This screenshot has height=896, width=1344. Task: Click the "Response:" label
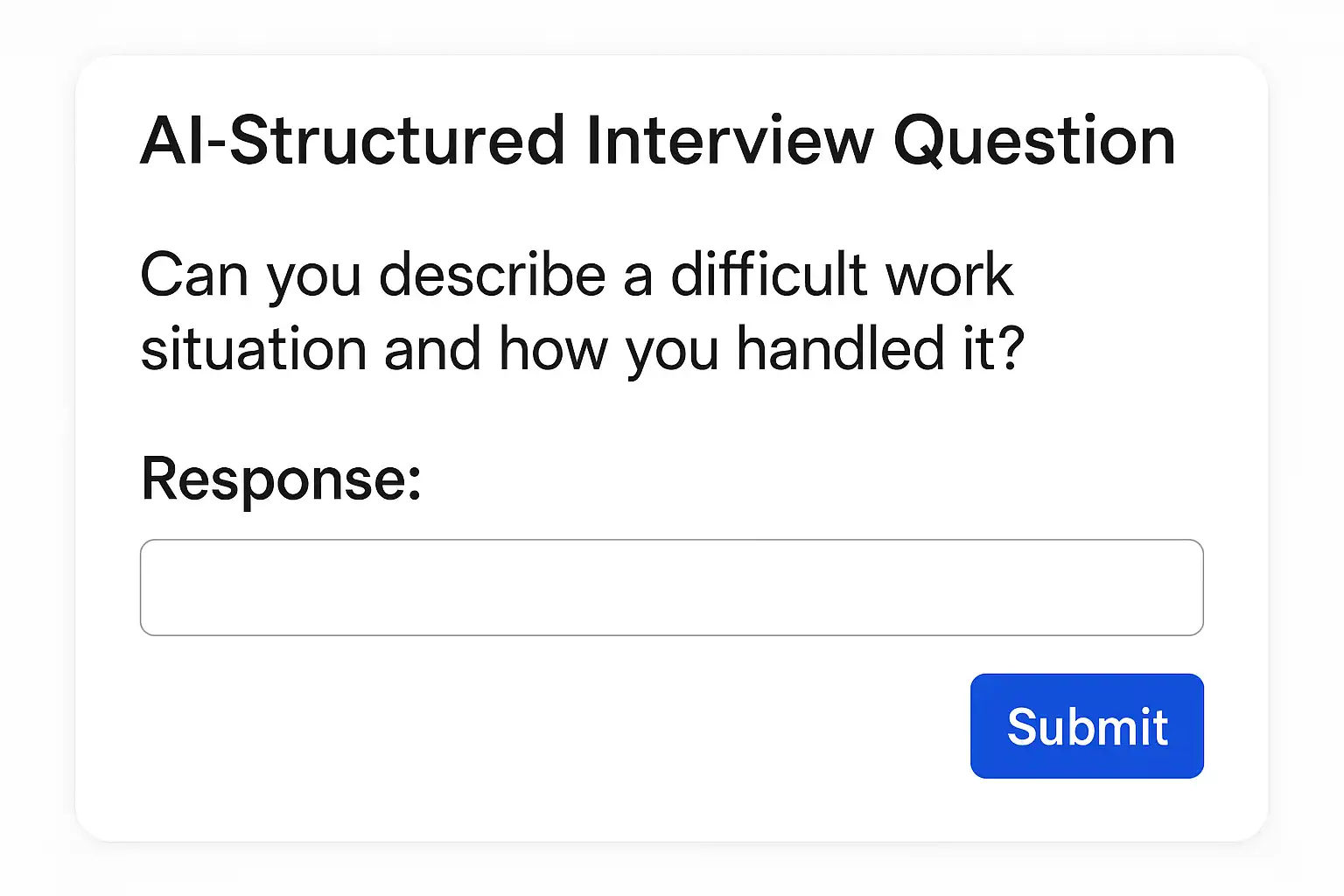(281, 479)
